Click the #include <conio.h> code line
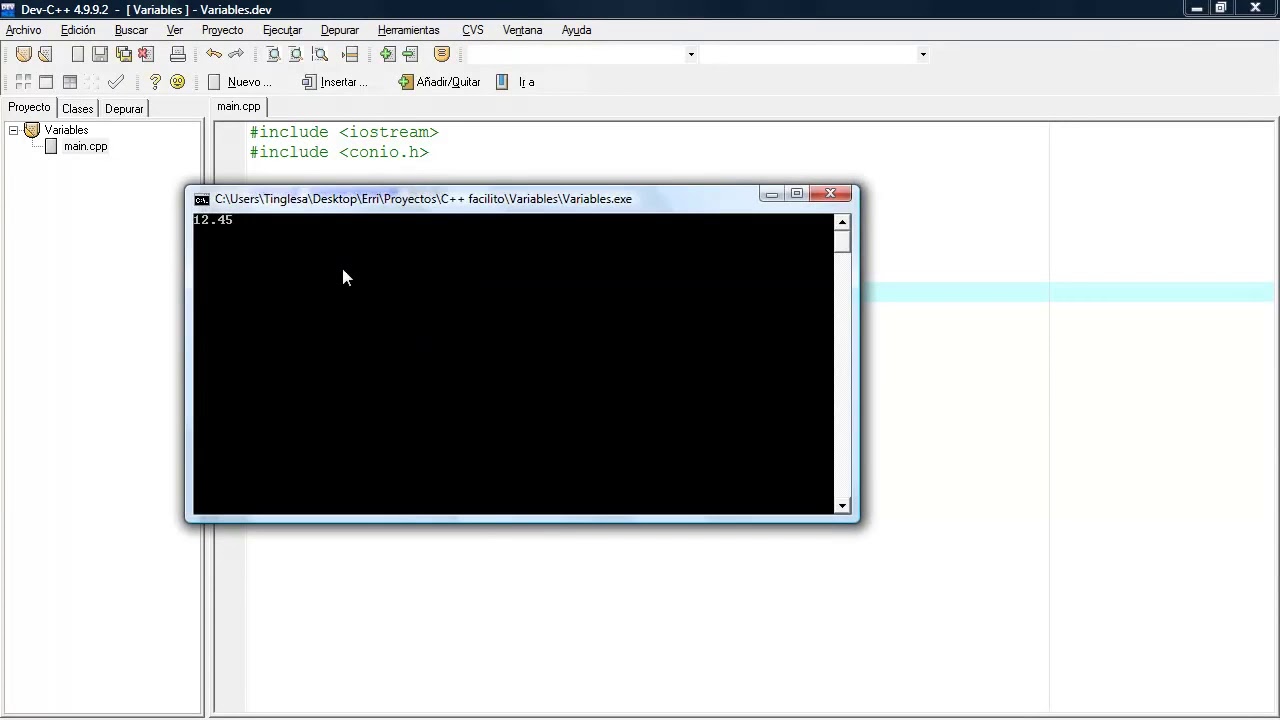Viewport: 1280px width, 720px height. click(x=339, y=152)
